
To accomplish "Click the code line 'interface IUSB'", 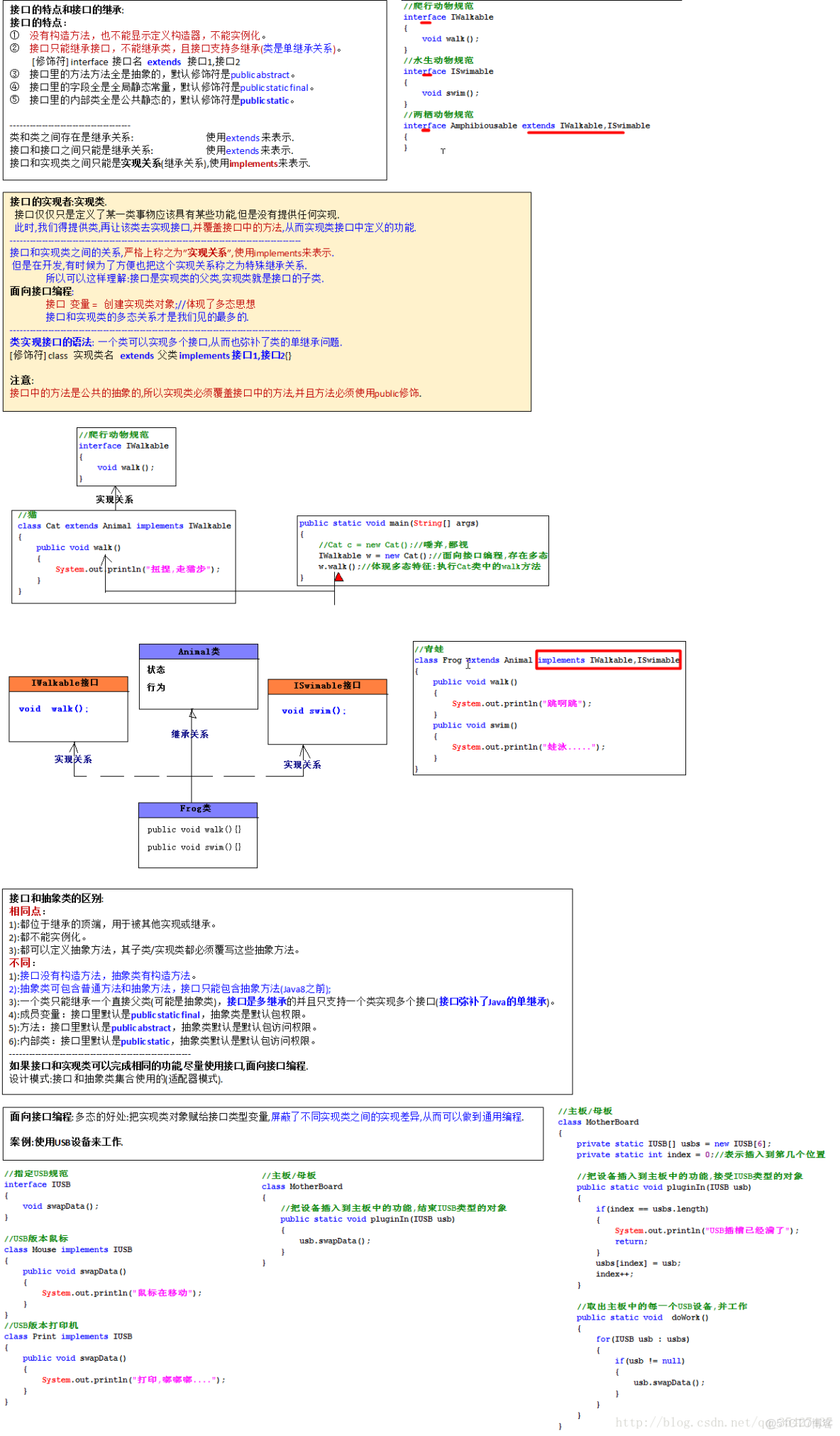I will pyautogui.click(x=38, y=1184).
